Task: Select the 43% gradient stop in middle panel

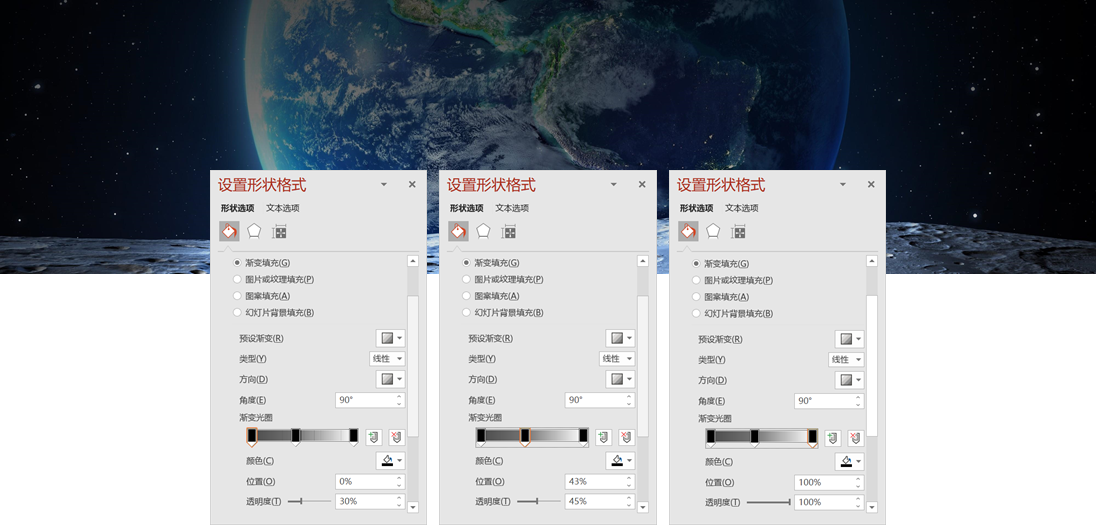Action: [524, 437]
